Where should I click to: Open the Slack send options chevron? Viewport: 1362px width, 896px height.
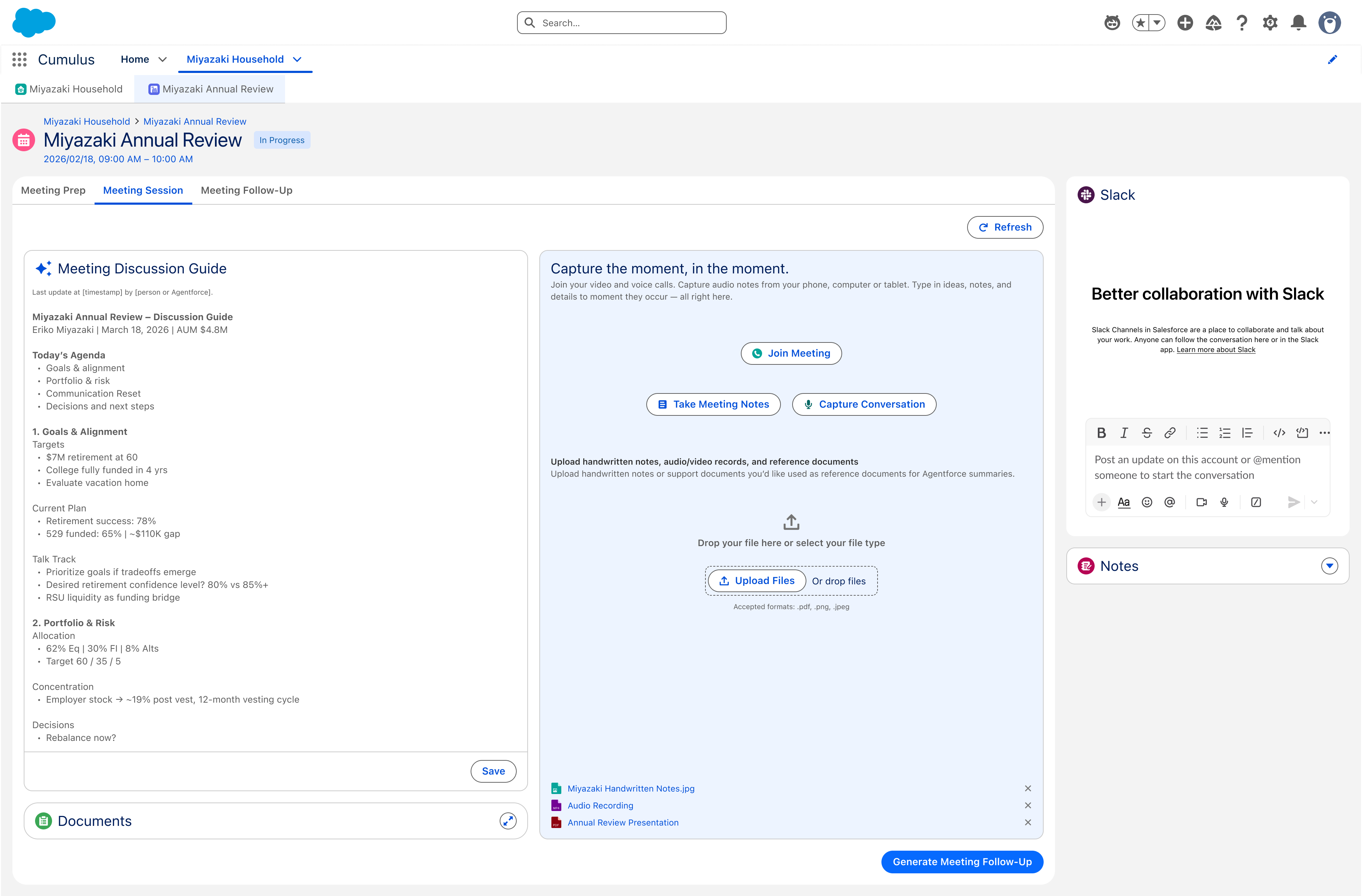tap(1314, 502)
